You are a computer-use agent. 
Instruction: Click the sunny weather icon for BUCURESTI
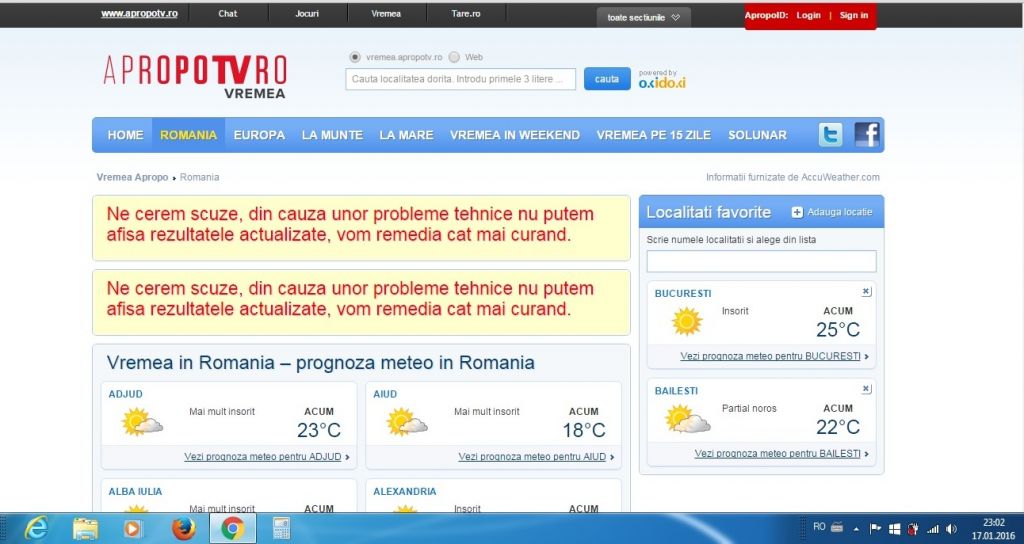coord(687,321)
